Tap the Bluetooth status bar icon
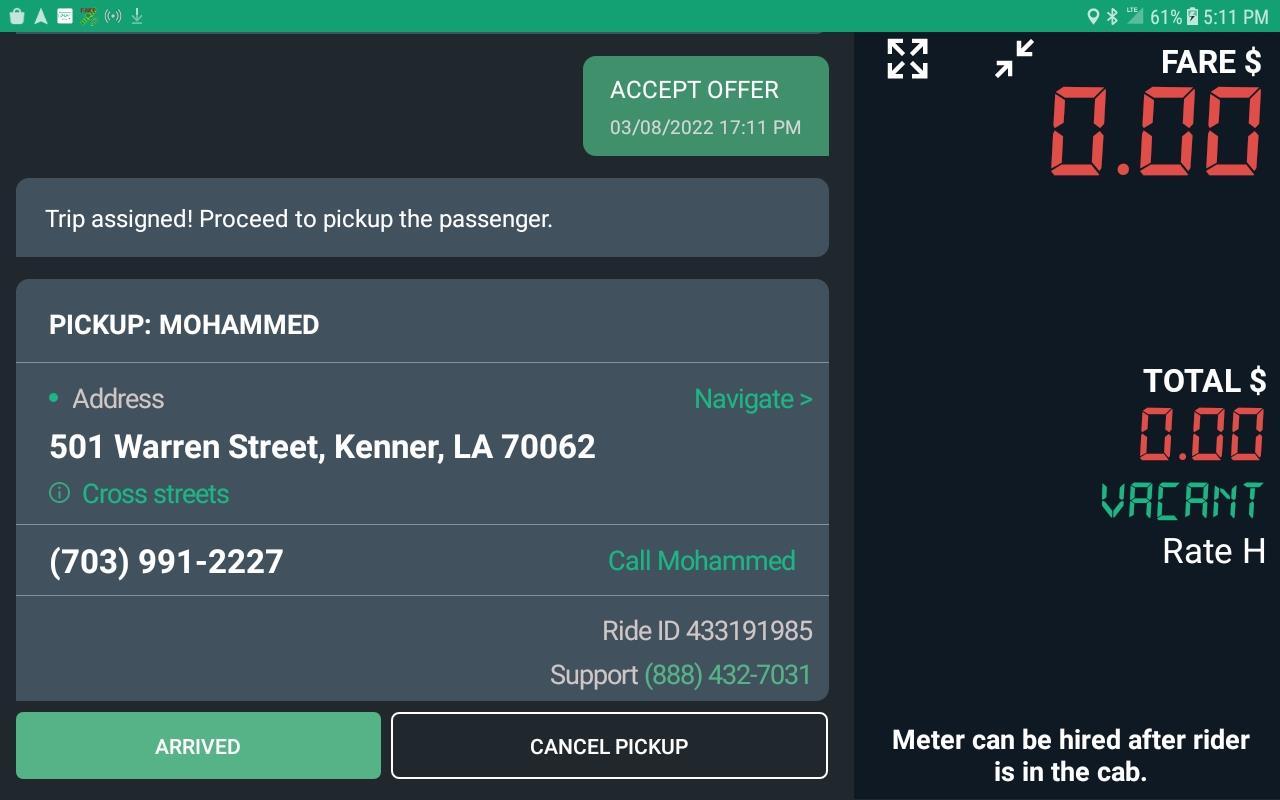Image resolution: width=1280 pixels, height=800 pixels. 1112,16
